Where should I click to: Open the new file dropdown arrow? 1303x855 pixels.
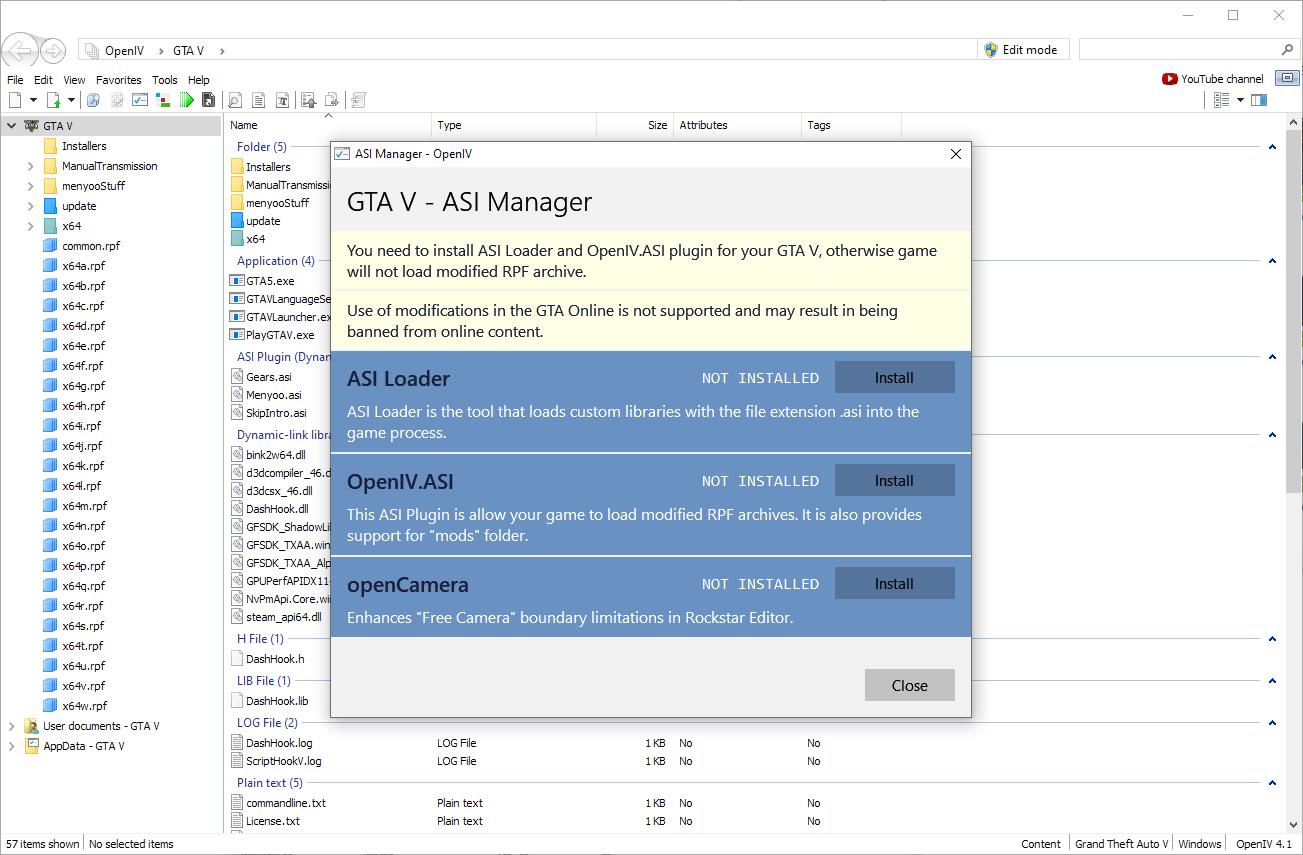pyautogui.click(x=32, y=99)
